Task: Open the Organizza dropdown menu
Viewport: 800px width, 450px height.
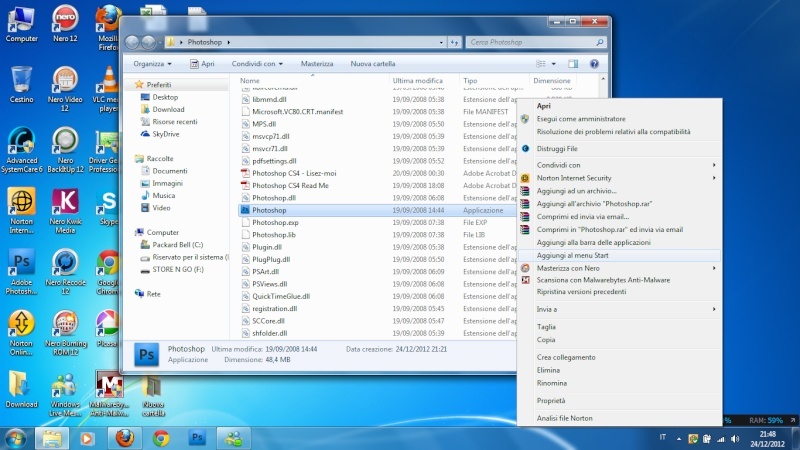Action: pos(152,64)
